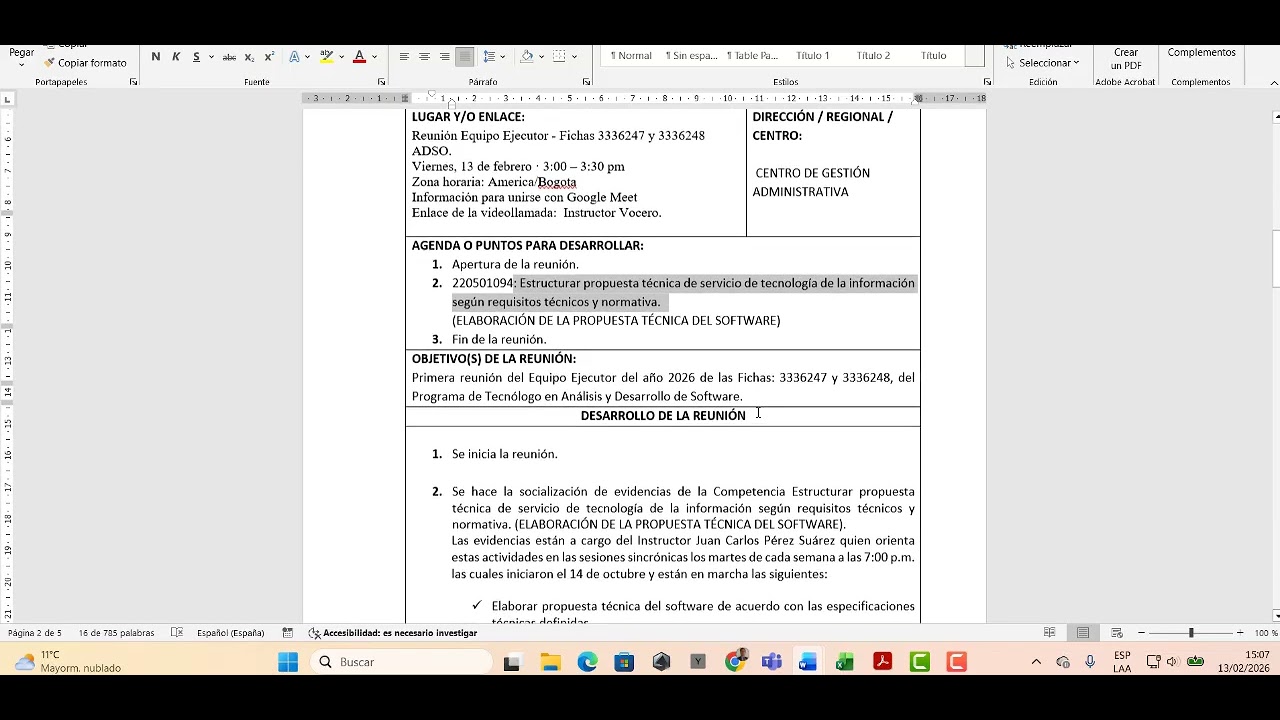Viewport: 1280px width, 720px height.
Task: Apply paragraph shading fill
Action: 526,57
